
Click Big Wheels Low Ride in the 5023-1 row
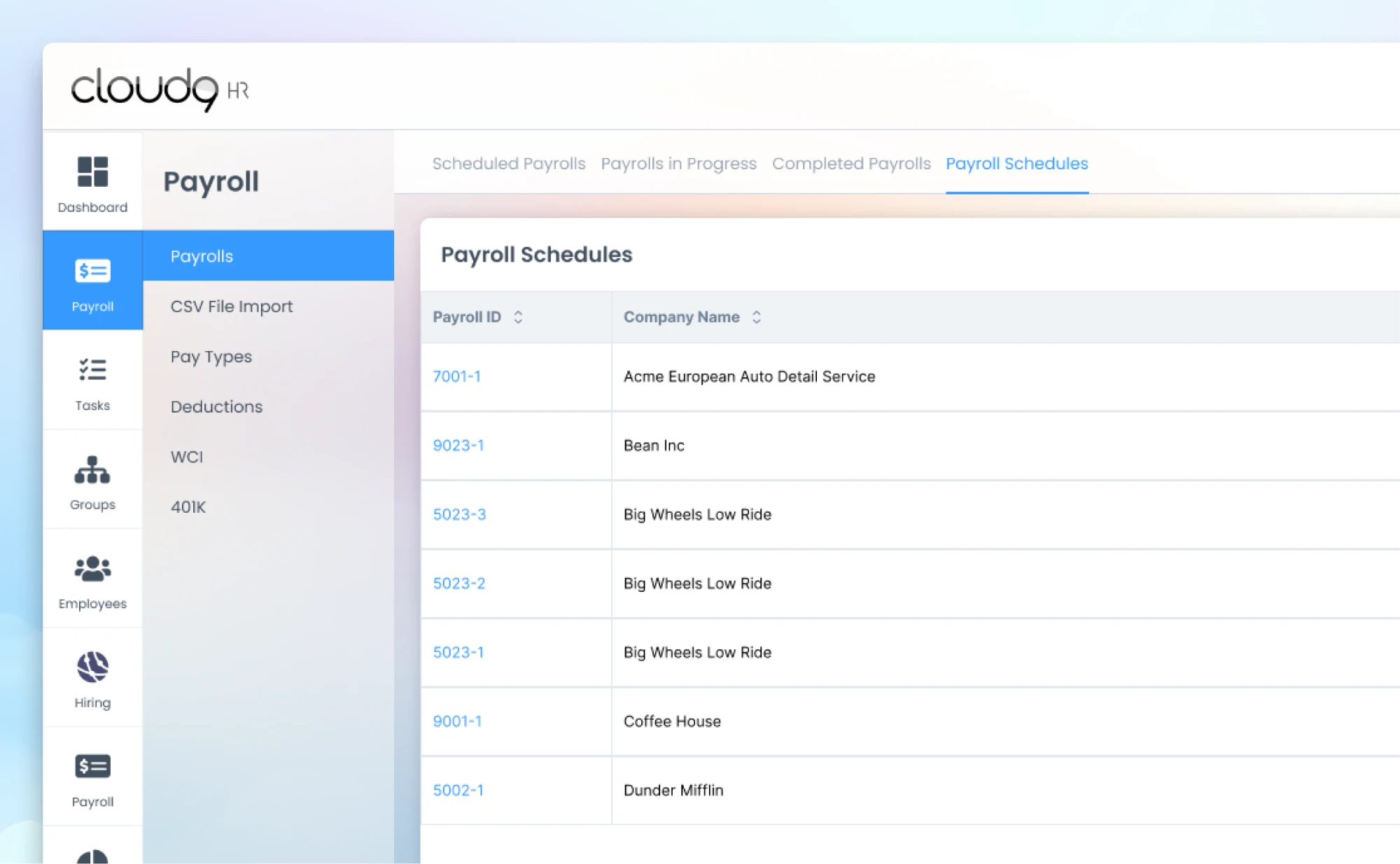[x=697, y=652]
